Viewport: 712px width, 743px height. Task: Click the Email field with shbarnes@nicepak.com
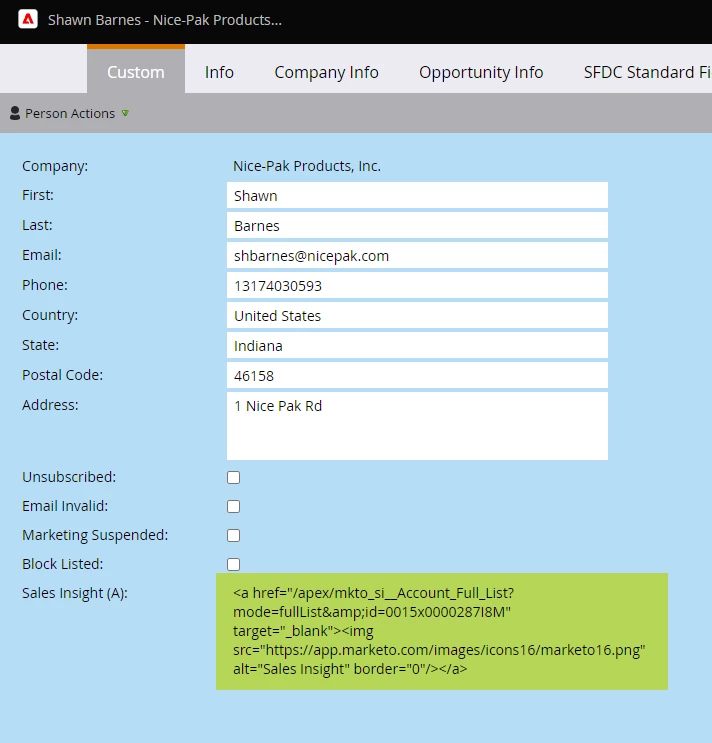417,255
